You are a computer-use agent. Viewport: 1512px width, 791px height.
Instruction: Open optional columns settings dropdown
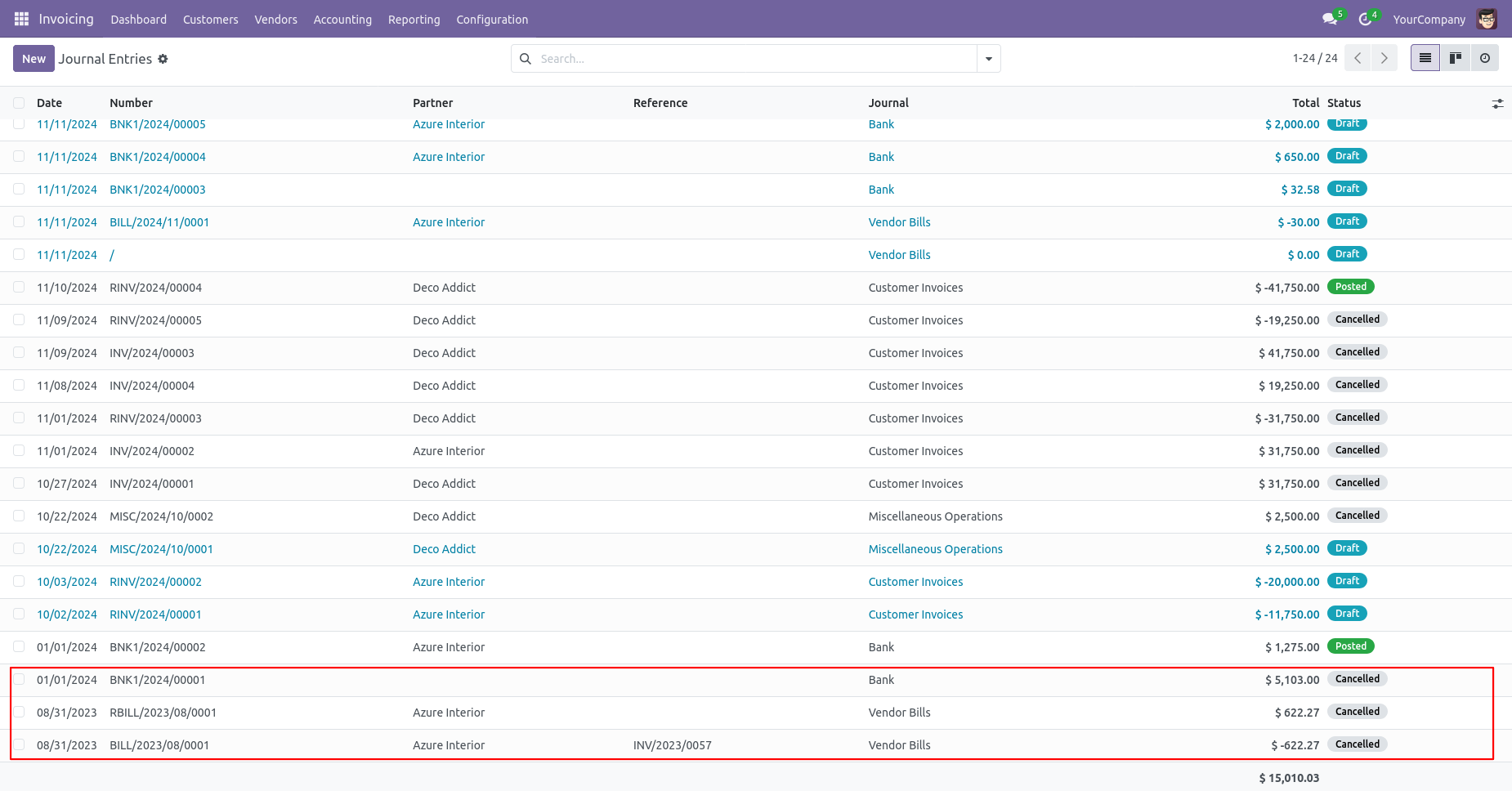click(1497, 104)
